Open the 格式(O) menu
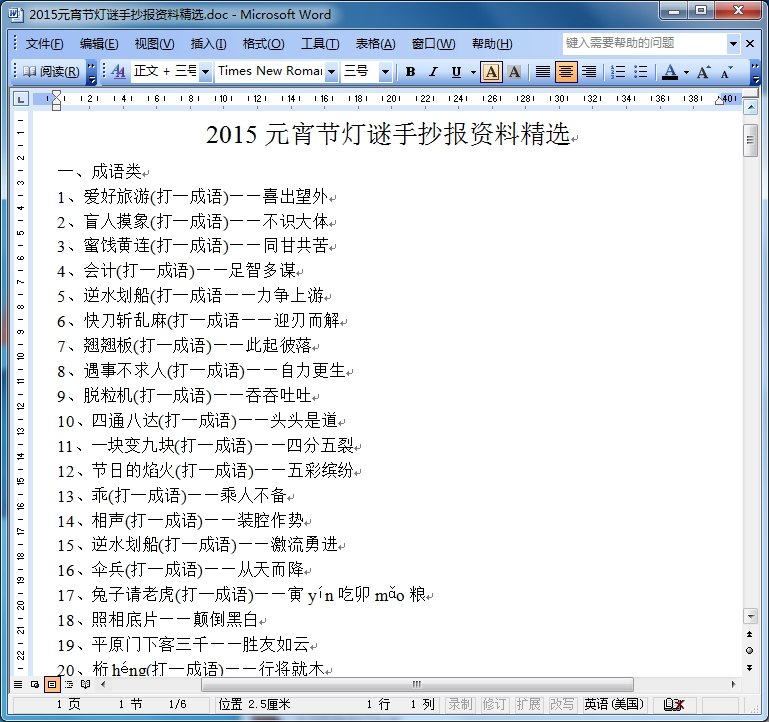 pyautogui.click(x=263, y=44)
